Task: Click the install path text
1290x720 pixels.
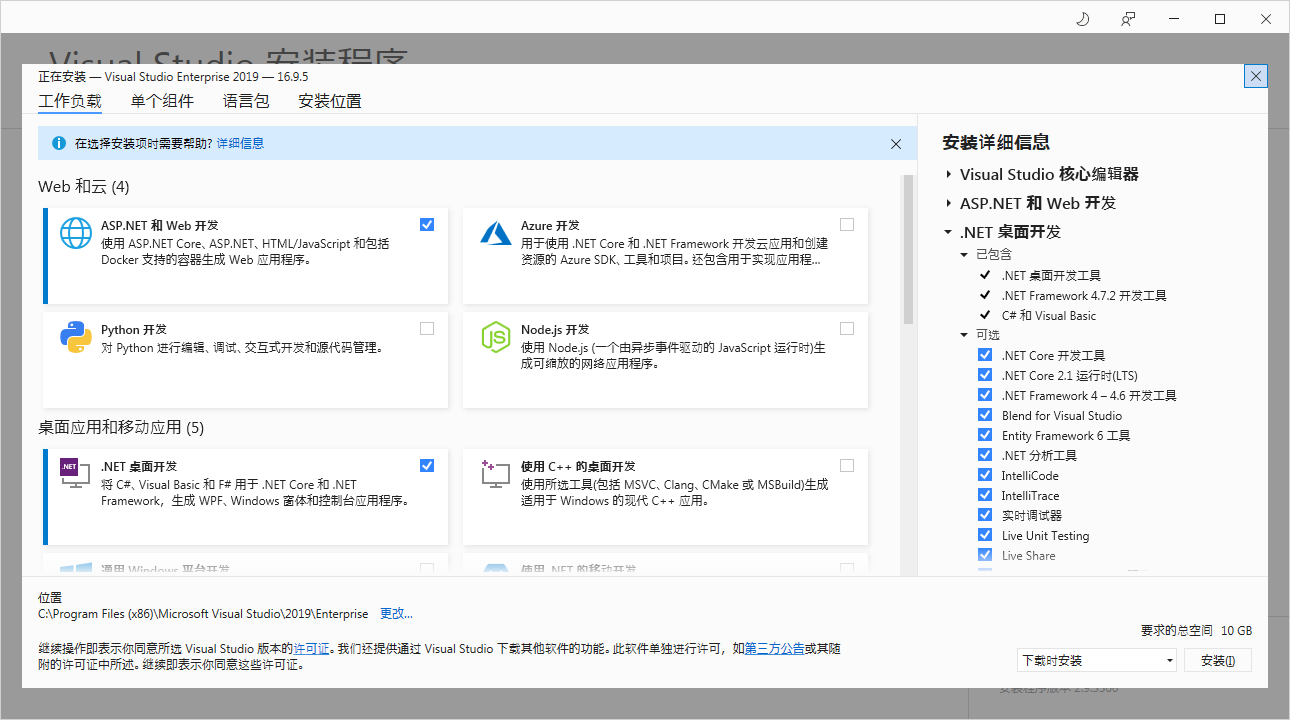Action: click(203, 613)
